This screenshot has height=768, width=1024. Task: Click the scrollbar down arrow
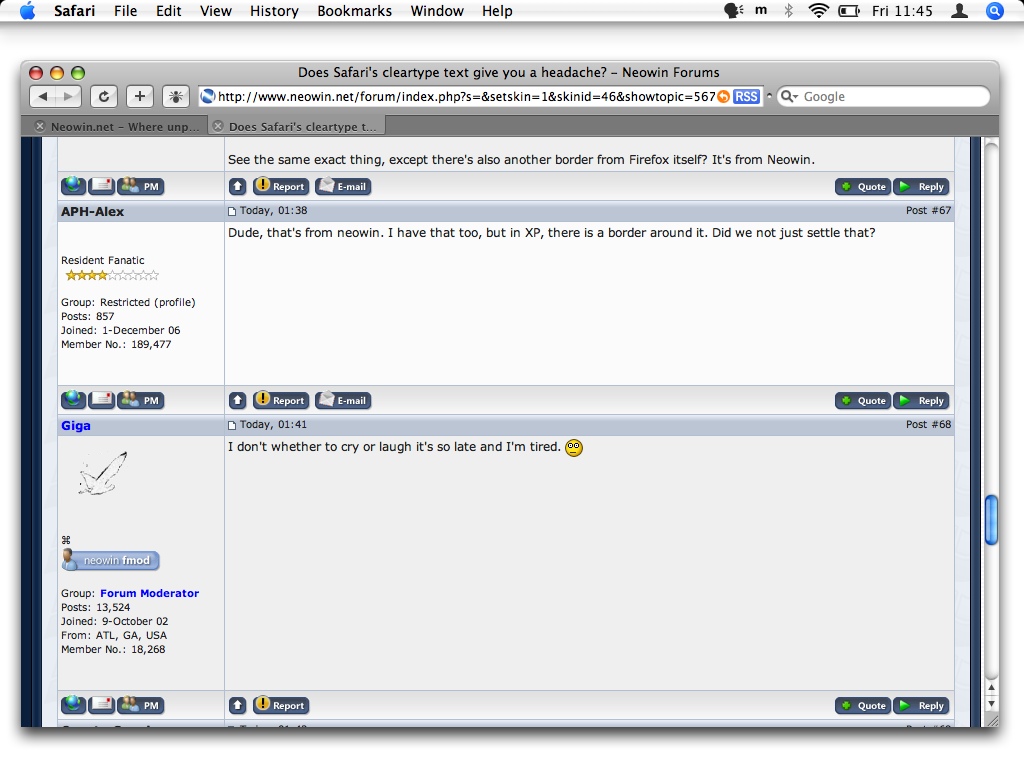991,704
